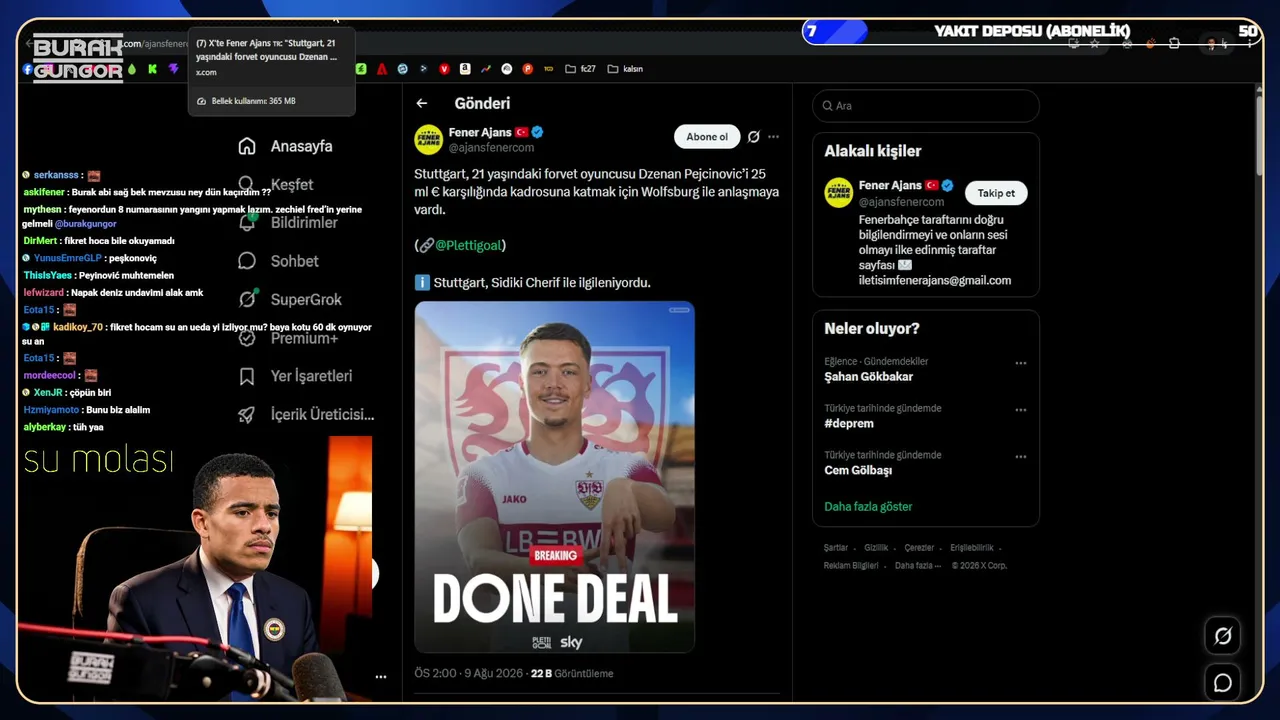Click Fener Ajans avatar on the post

click(x=429, y=139)
